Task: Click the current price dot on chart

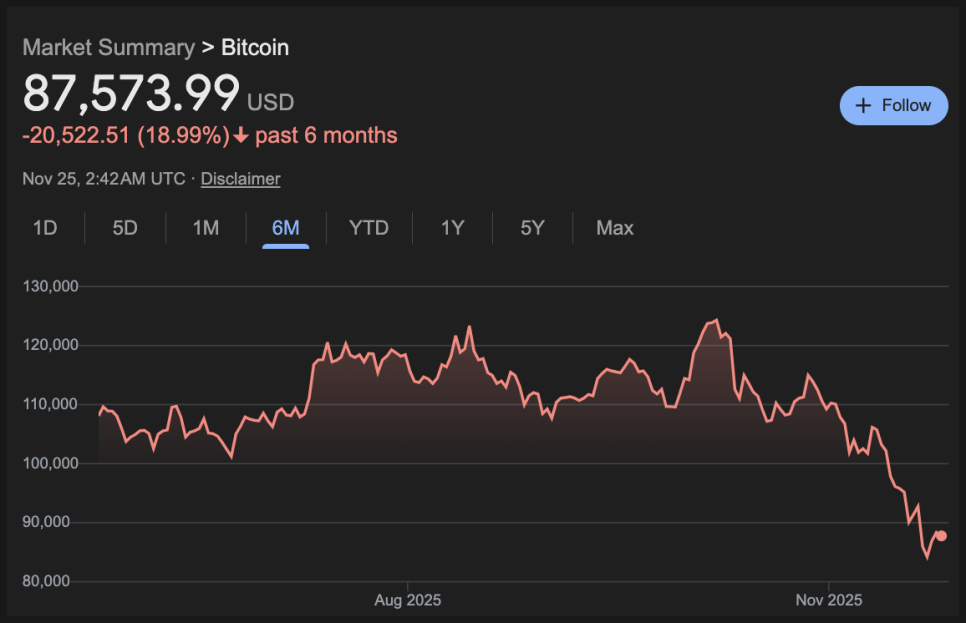Action: [x=941, y=536]
